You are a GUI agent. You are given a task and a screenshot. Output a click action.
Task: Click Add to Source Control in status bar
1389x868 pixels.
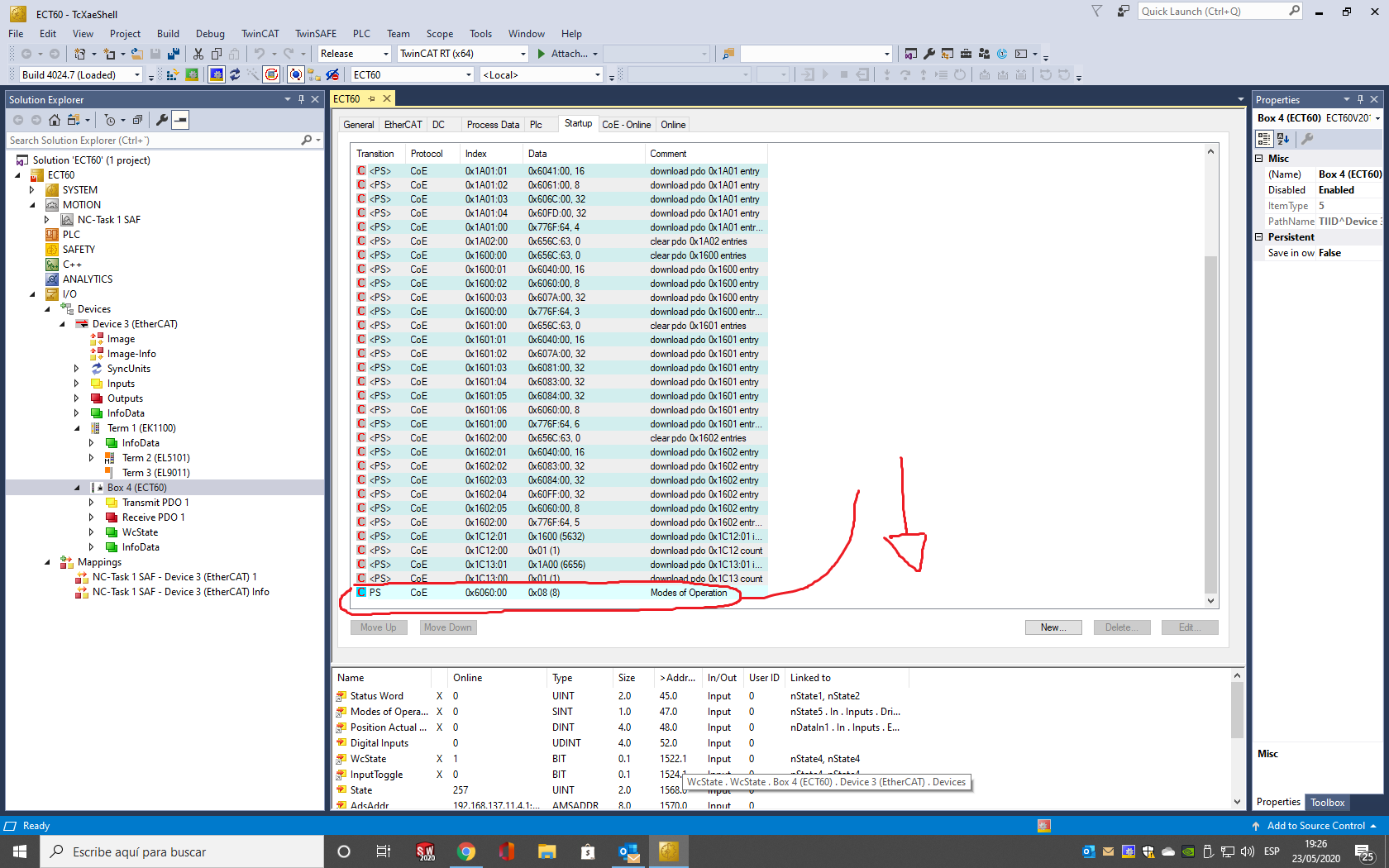click(x=1315, y=826)
